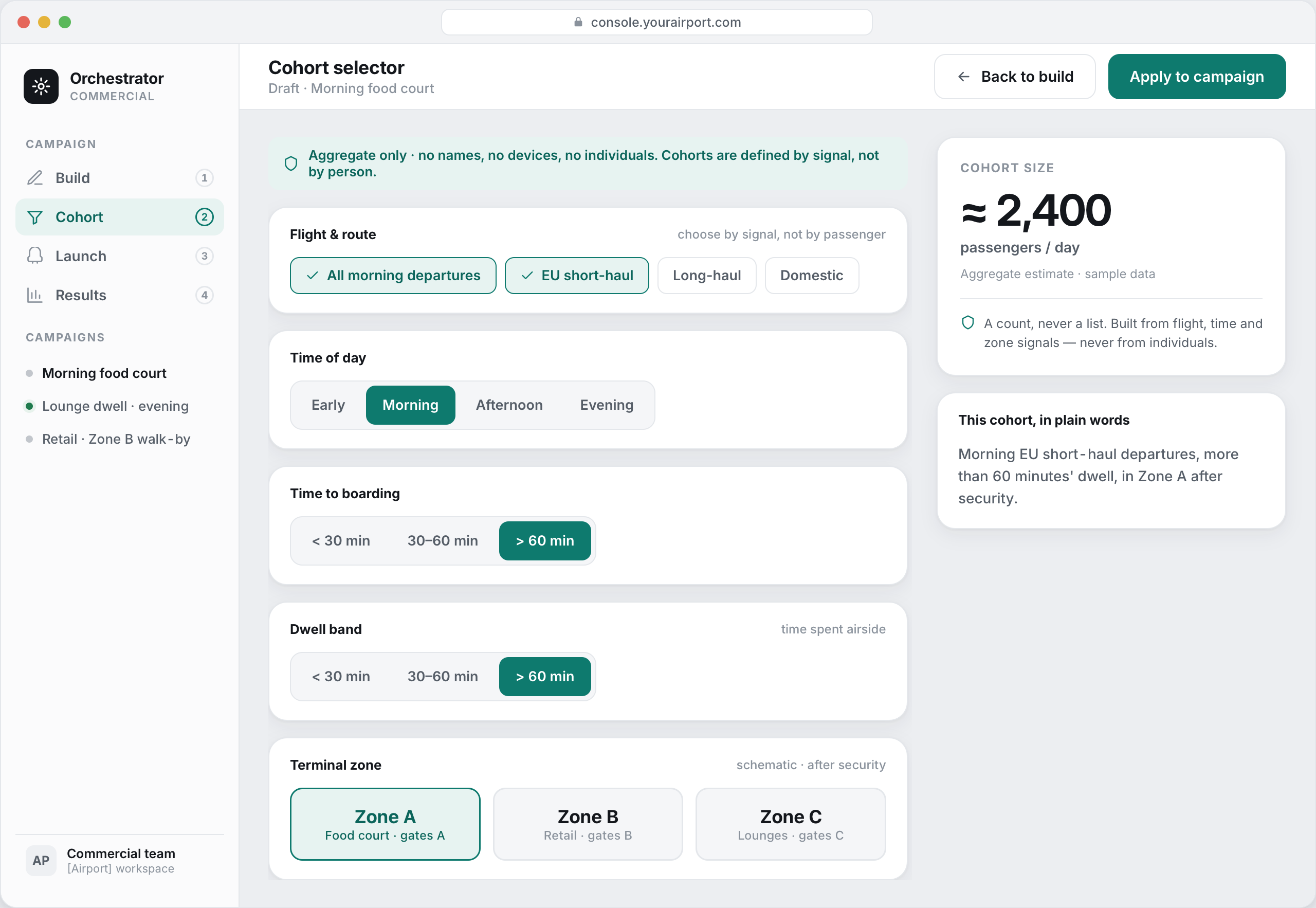
Task: Click the AP workspace avatar
Action: [x=41, y=860]
